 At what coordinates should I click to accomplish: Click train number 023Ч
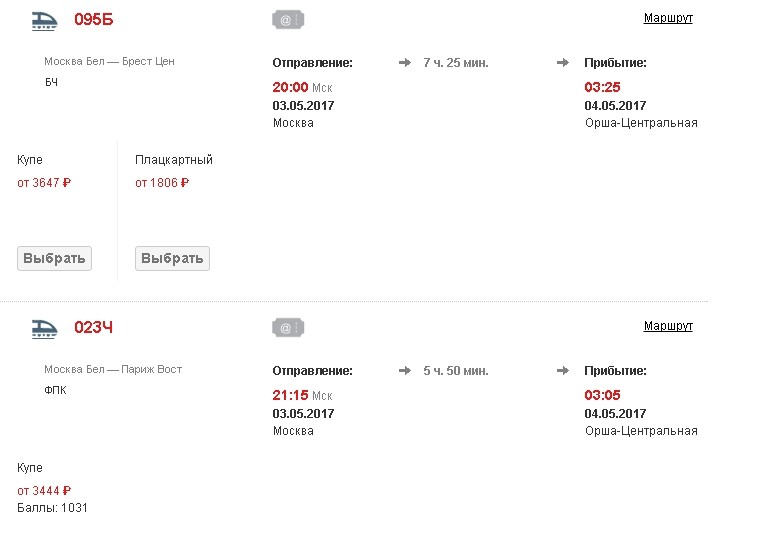[94, 327]
